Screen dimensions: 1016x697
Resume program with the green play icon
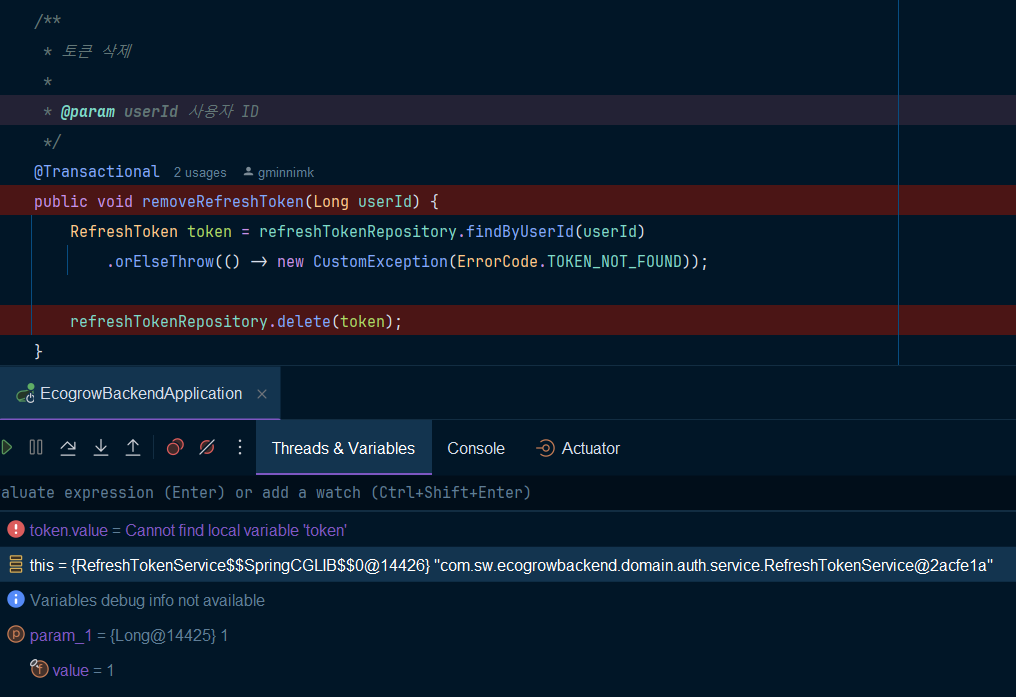(x=6, y=448)
